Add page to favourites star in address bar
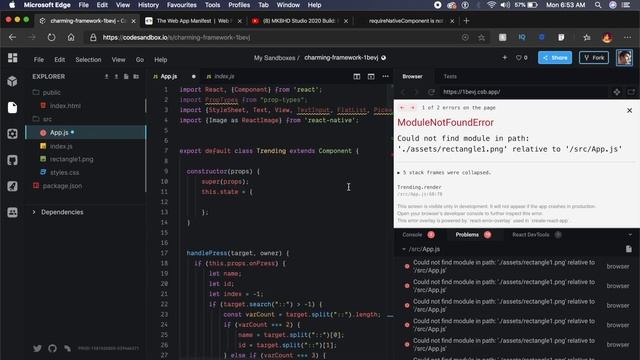The image size is (640, 360). click(x=482, y=38)
